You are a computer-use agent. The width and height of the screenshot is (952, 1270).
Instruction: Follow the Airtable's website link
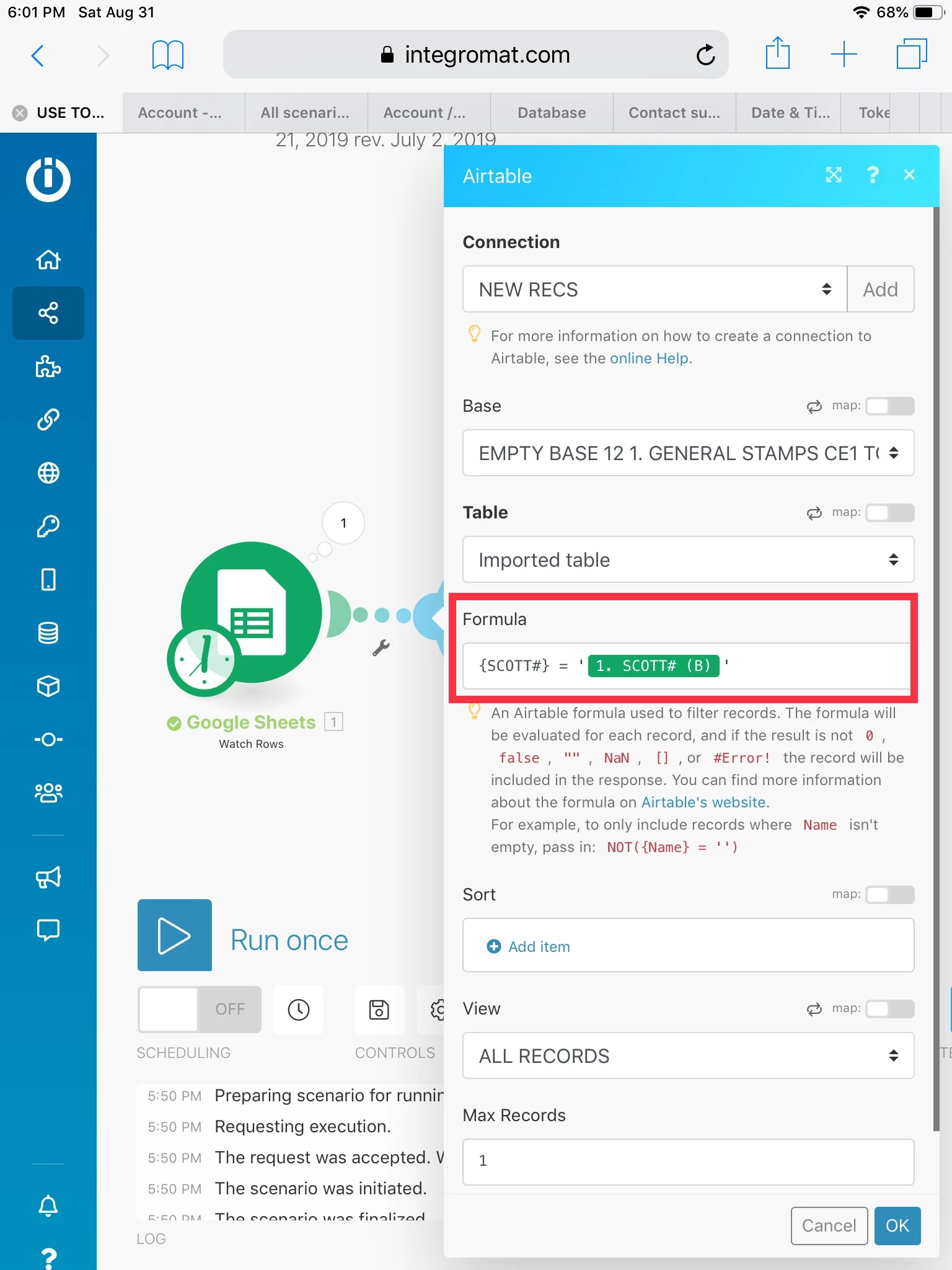[703, 802]
